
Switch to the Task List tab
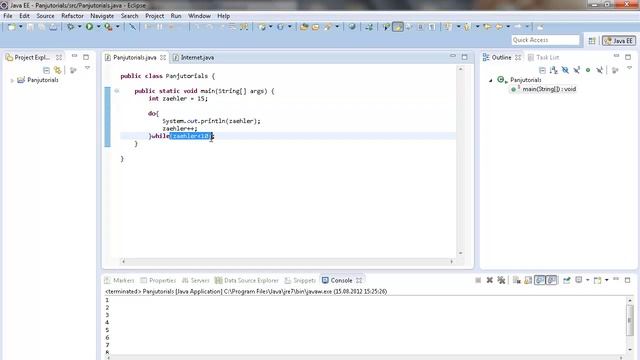point(543,58)
